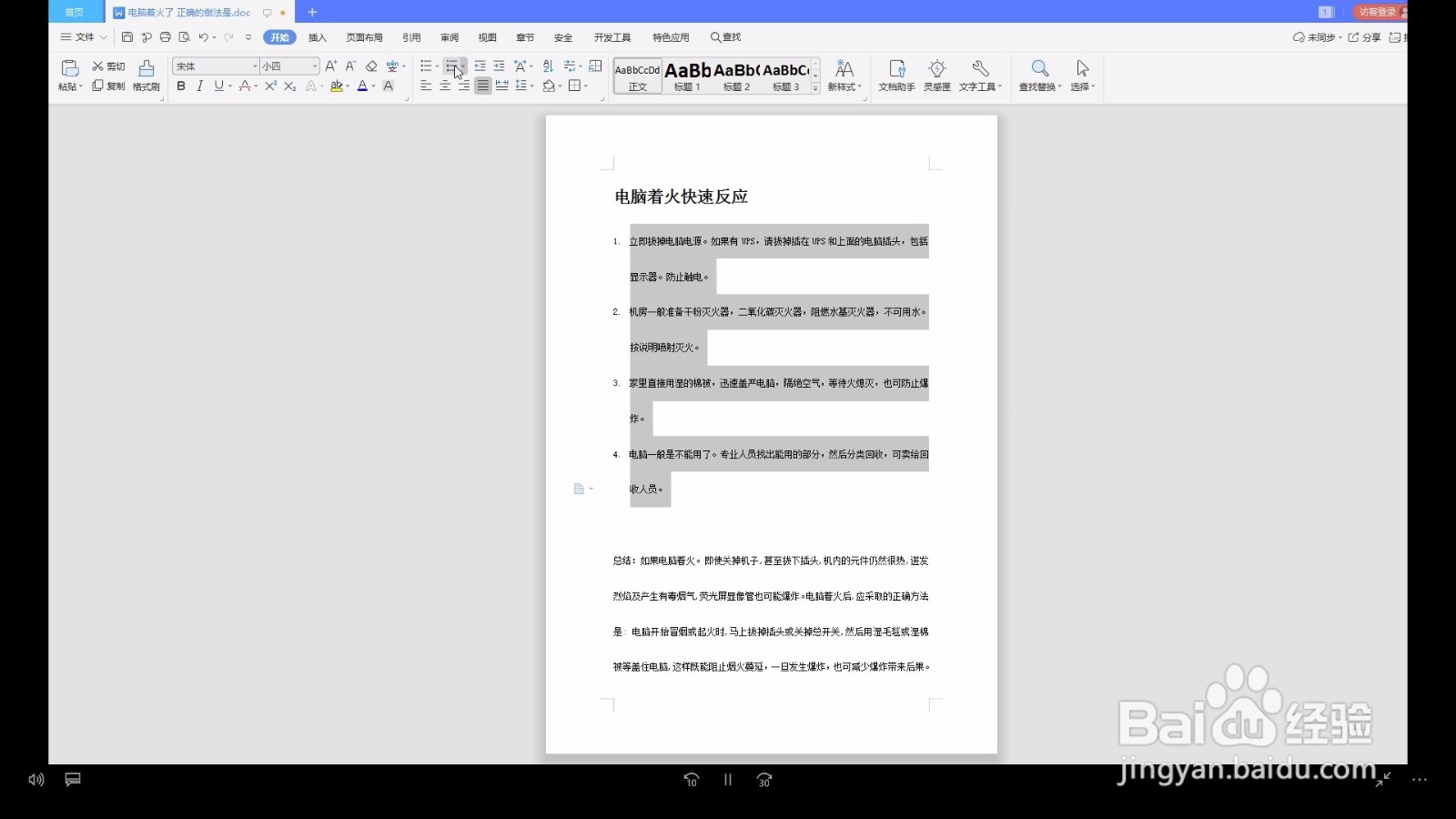Screen dimensions: 1456x819
Task: Select the Format Painter (格式刷) tool
Action: (x=145, y=76)
